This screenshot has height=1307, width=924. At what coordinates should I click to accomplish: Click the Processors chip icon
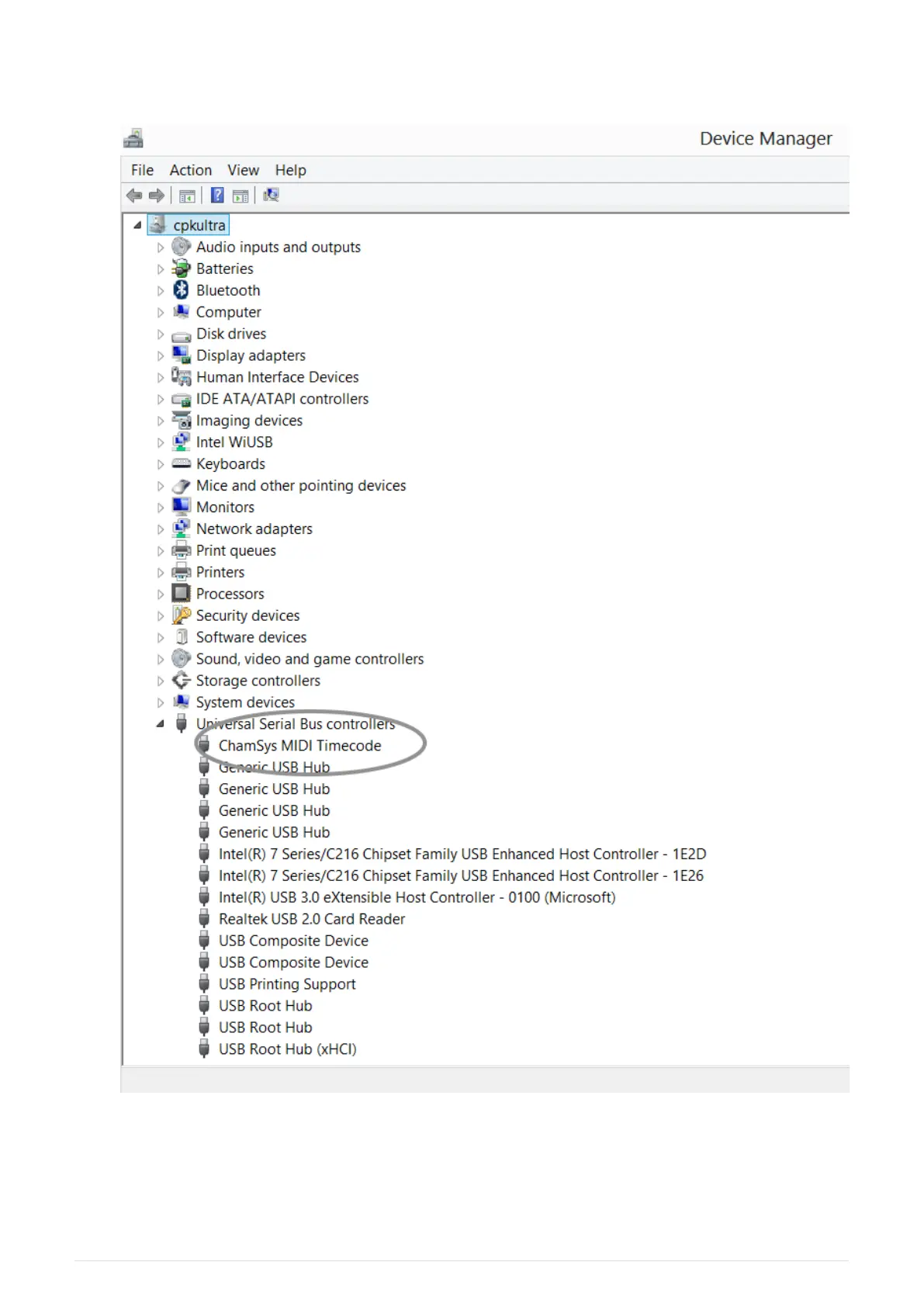tap(181, 594)
